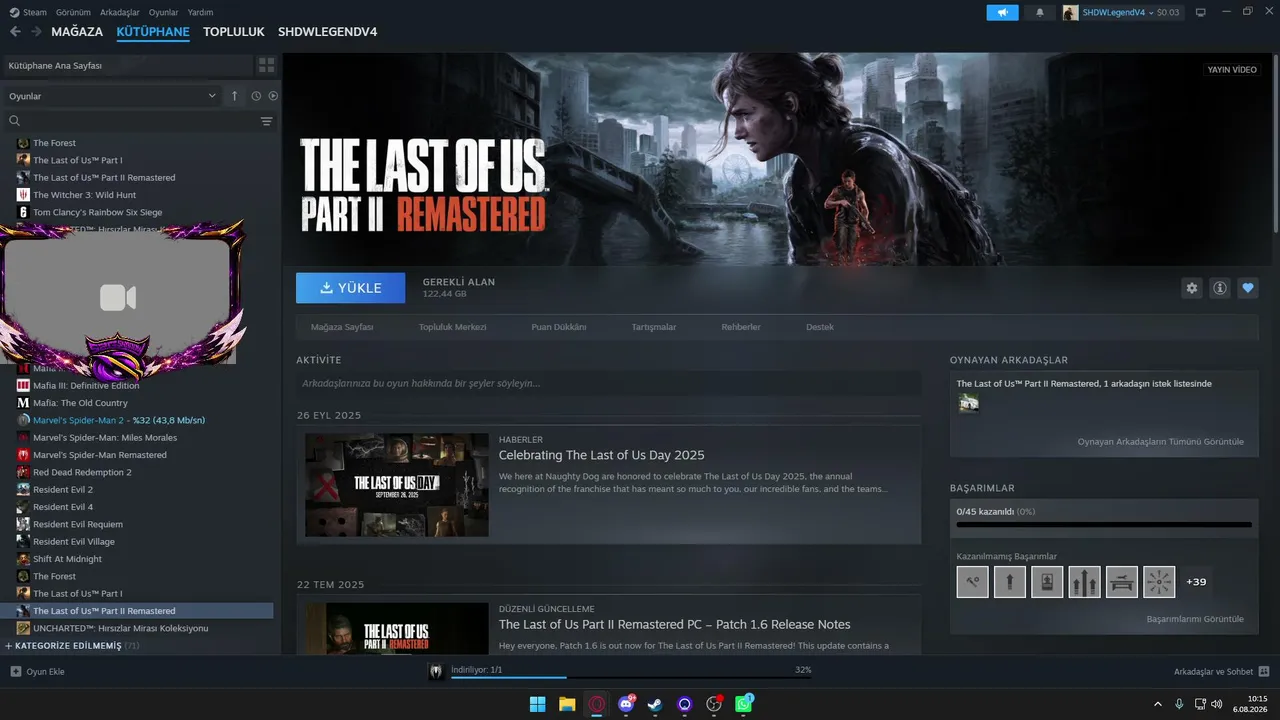The width and height of the screenshot is (1280, 720).
Task: Open the megaphone announcements button
Action: [x=1002, y=12]
